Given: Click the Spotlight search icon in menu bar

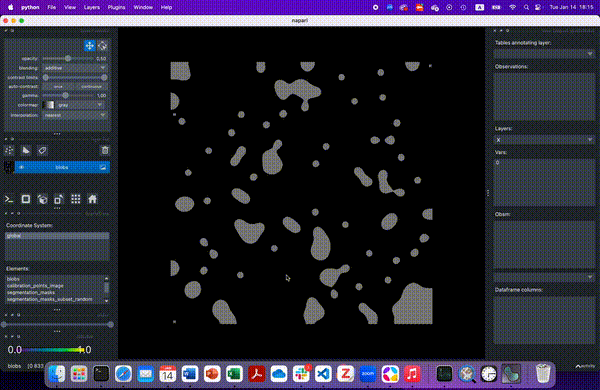Looking at the screenshot, I should [x=526, y=7].
